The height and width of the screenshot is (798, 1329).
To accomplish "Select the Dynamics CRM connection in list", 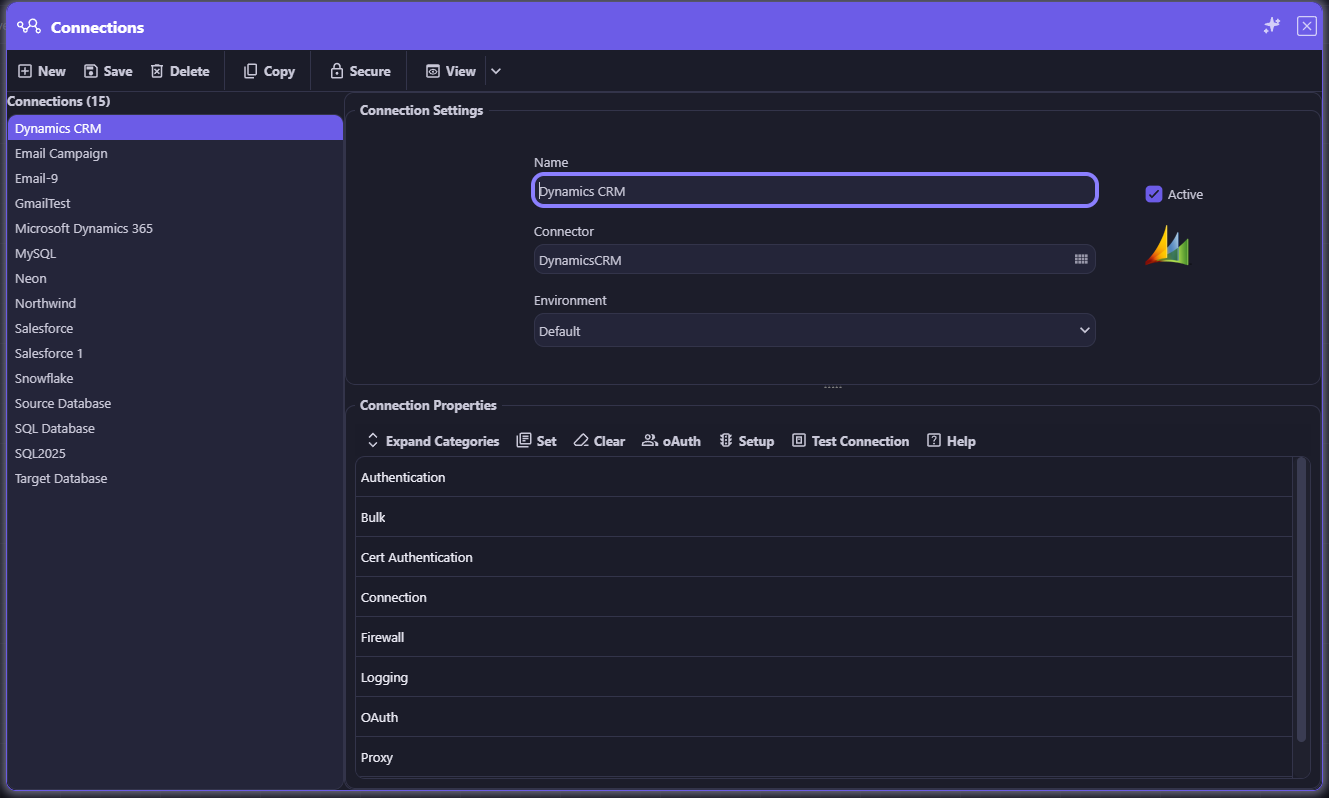I will click(175, 128).
